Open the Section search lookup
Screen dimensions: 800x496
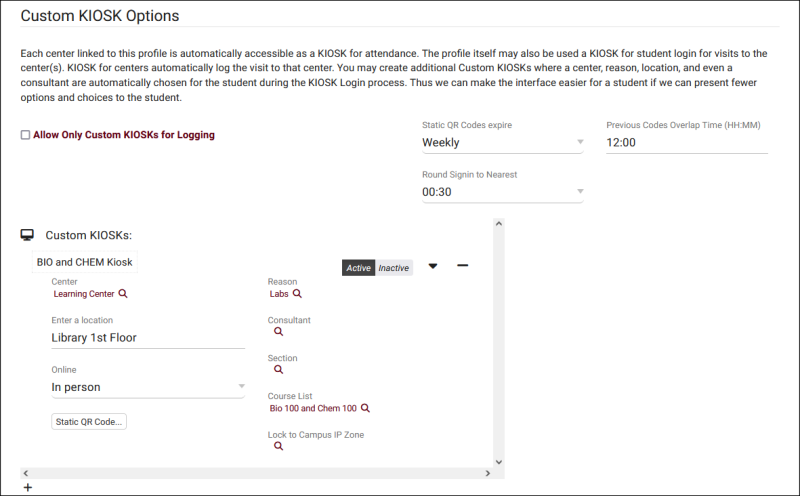tap(279, 370)
